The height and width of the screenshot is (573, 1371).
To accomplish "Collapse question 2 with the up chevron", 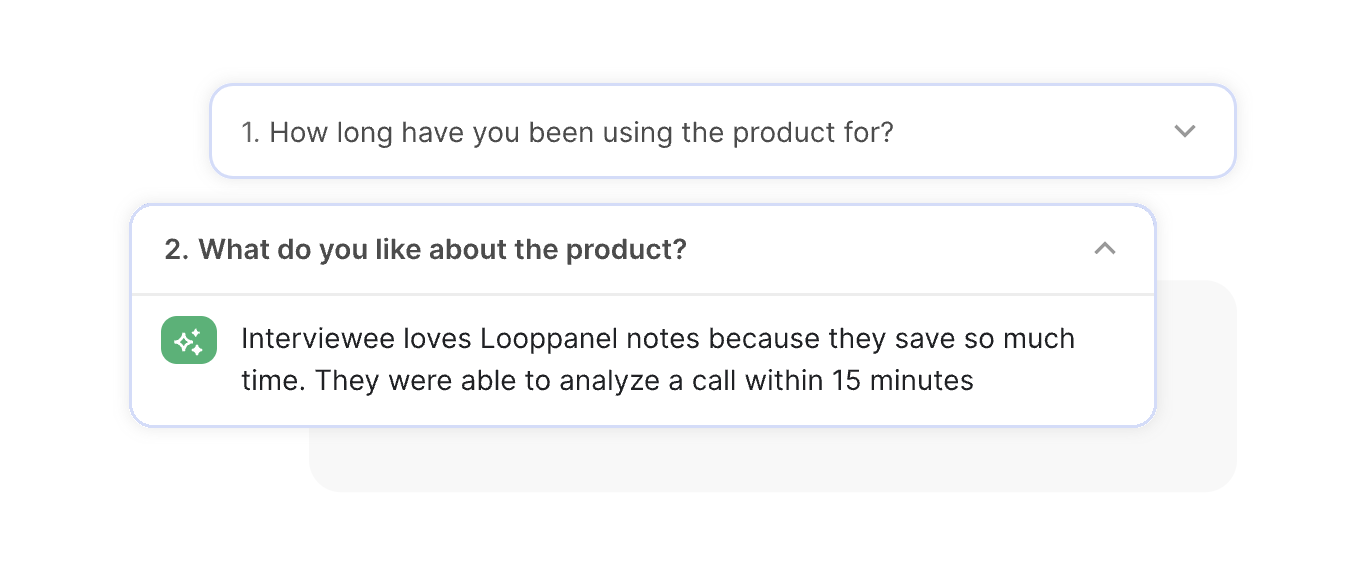I will pyautogui.click(x=1105, y=249).
